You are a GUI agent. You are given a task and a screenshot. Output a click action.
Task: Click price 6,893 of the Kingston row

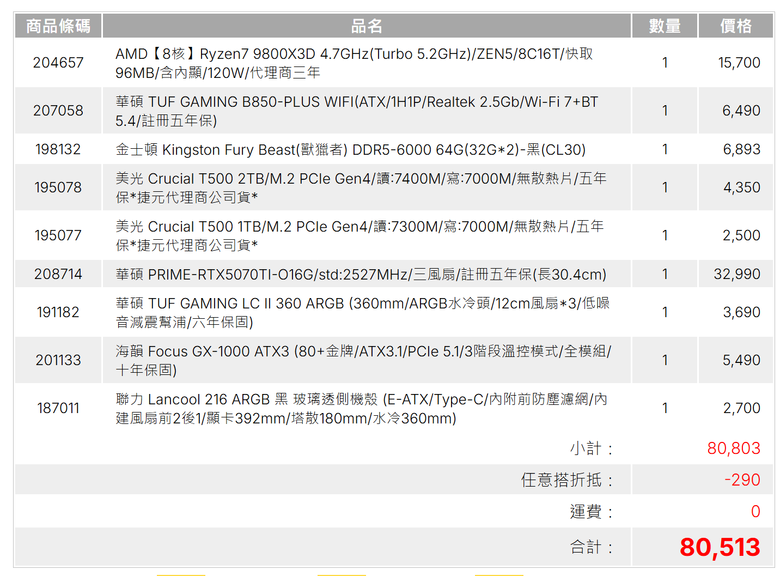coord(742,149)
